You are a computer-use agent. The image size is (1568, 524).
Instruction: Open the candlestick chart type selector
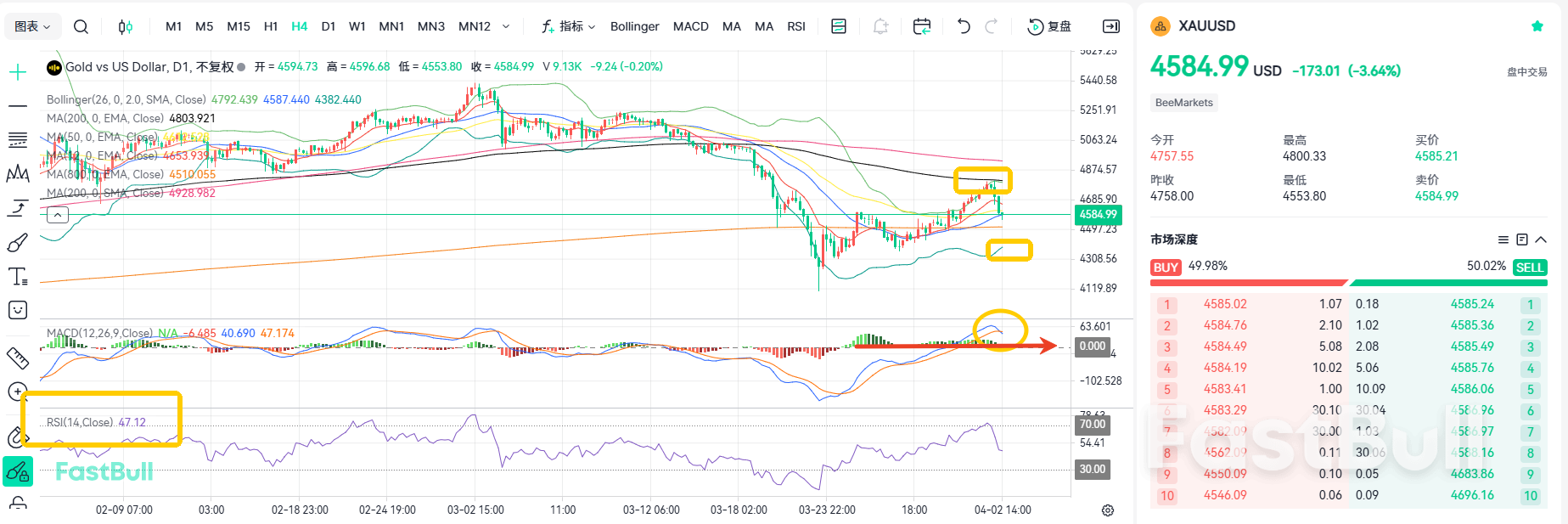125,26
